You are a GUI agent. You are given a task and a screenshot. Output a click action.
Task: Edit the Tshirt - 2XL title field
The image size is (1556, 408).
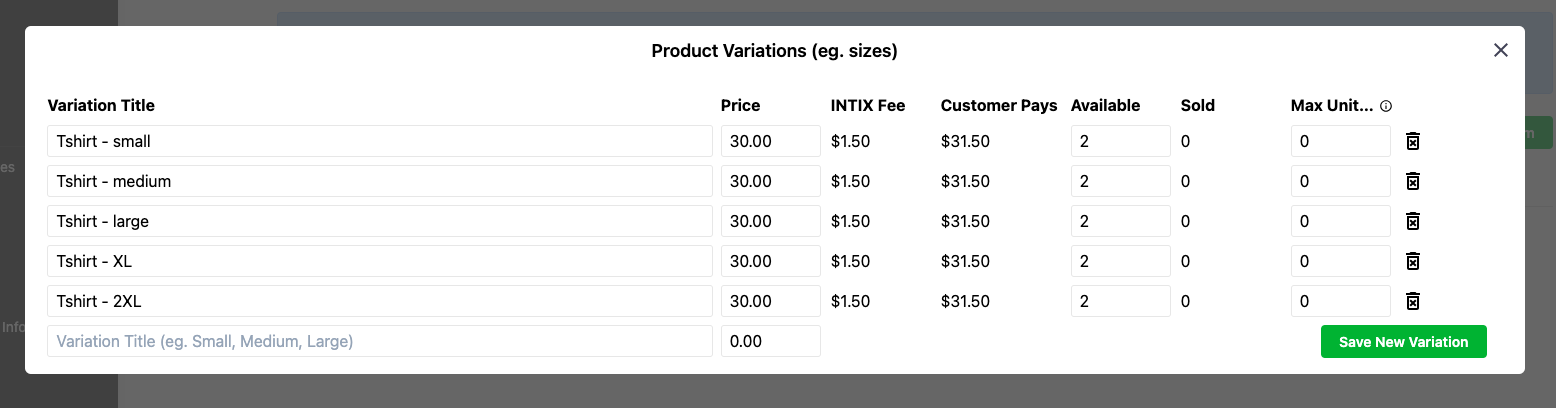[380, 301]
